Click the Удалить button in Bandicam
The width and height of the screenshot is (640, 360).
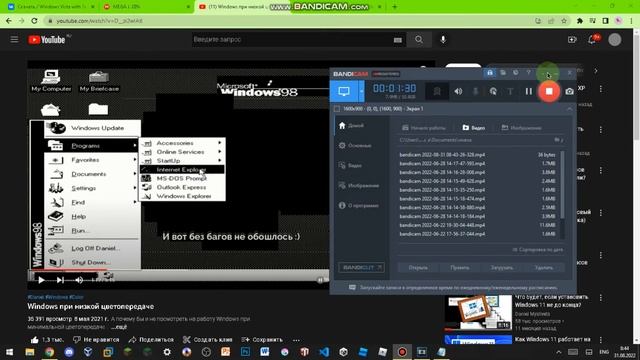coord(544,268)
